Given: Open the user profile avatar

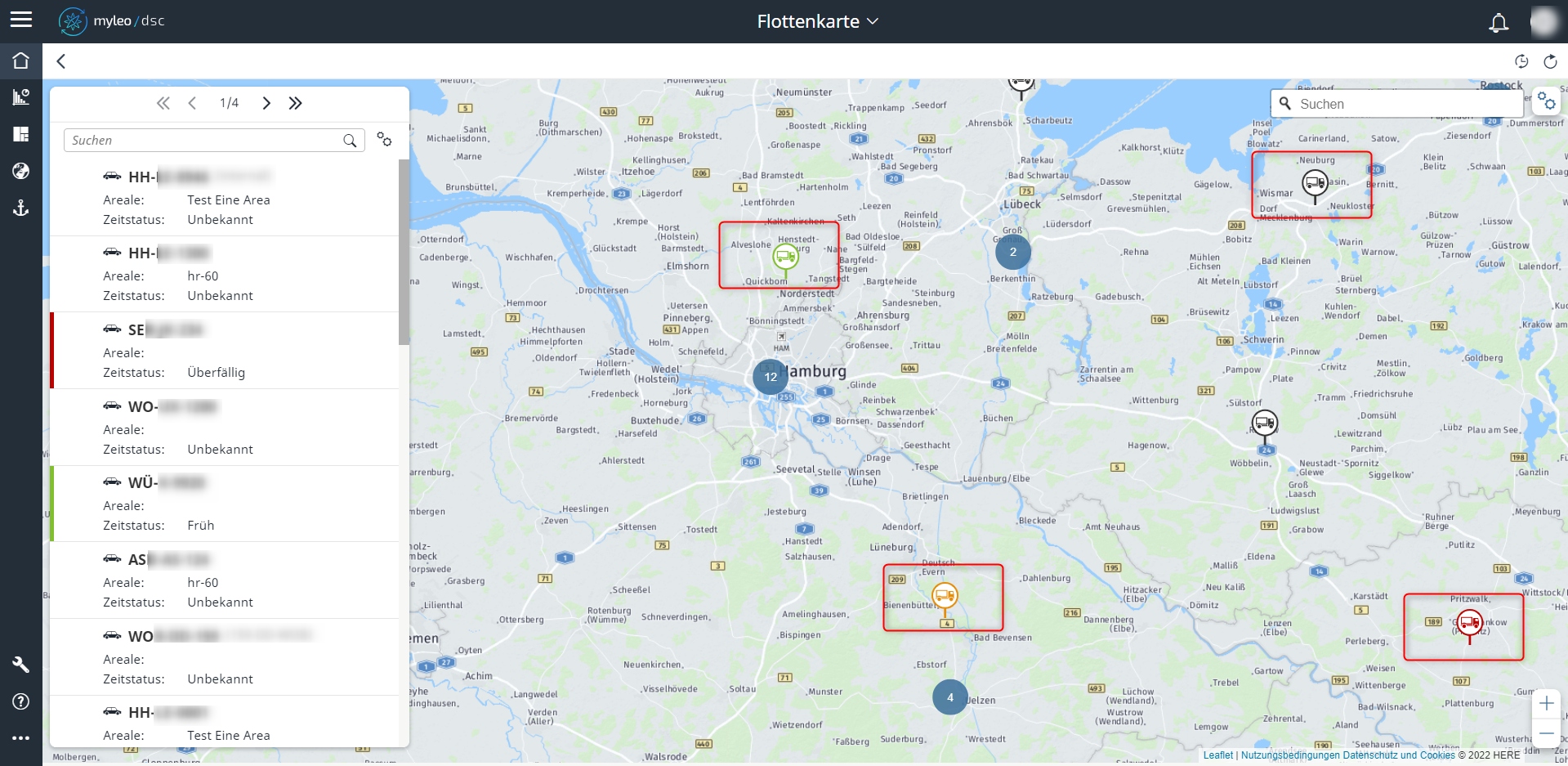Looking at the screenshot, I should 1543,21.
